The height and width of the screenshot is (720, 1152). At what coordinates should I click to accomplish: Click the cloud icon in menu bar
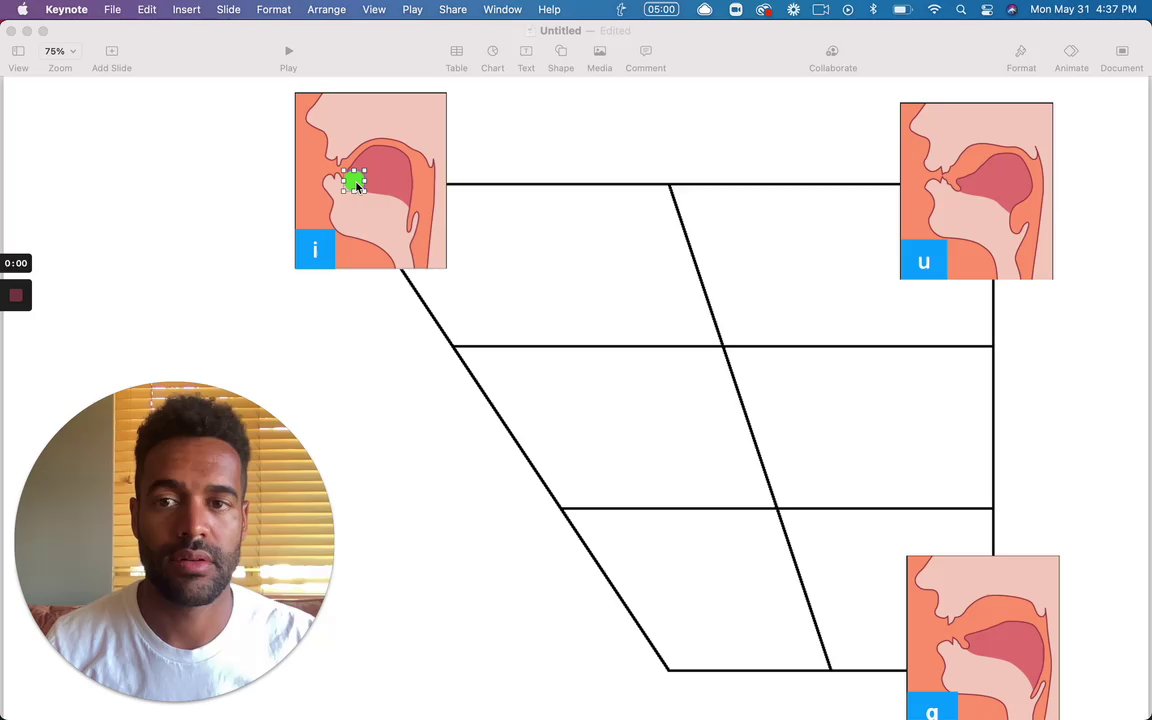[x=705, y=10]
